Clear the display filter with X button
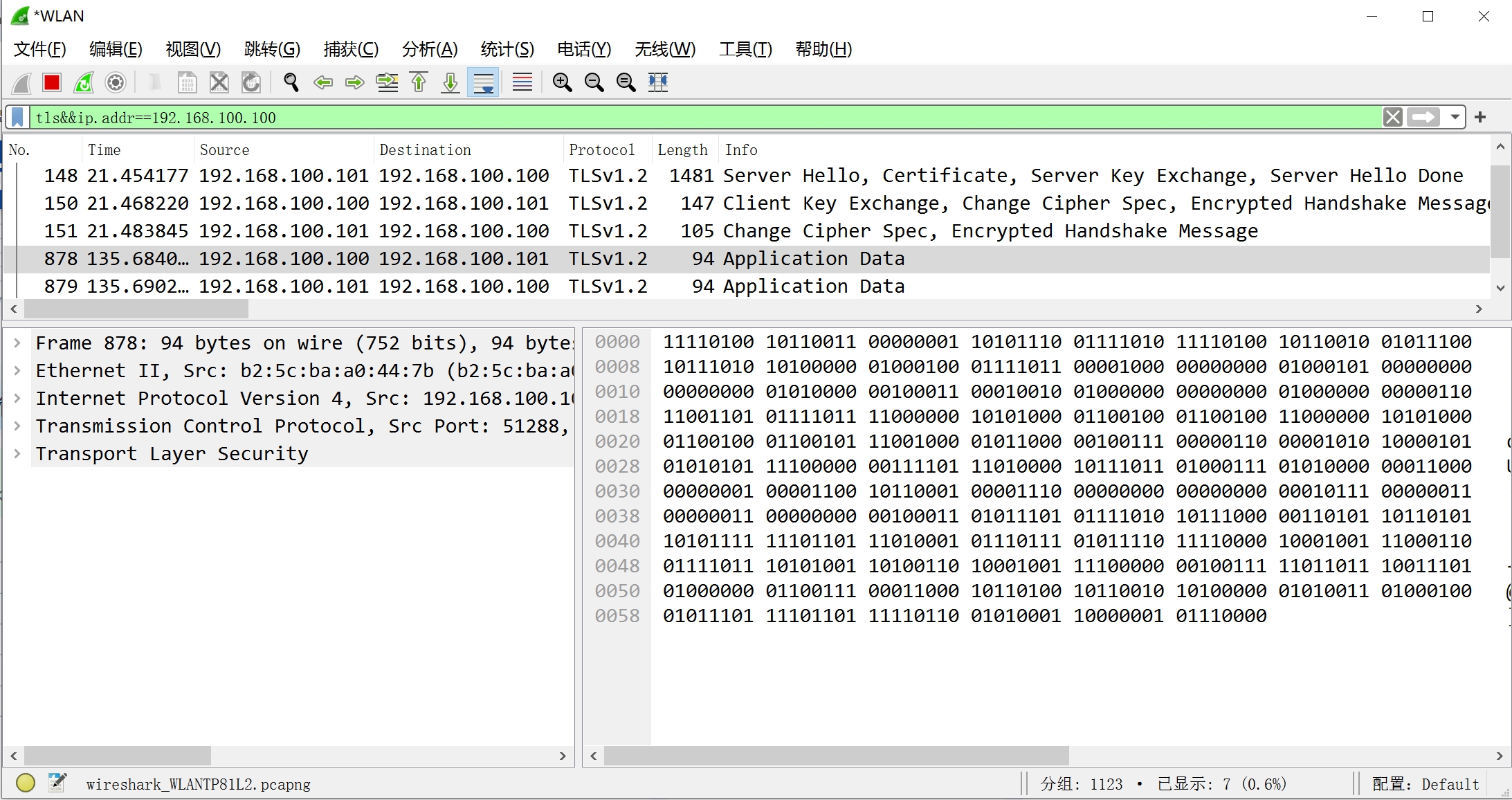Viewport: 1512px width, 800px height. (x=1393, y=118)
